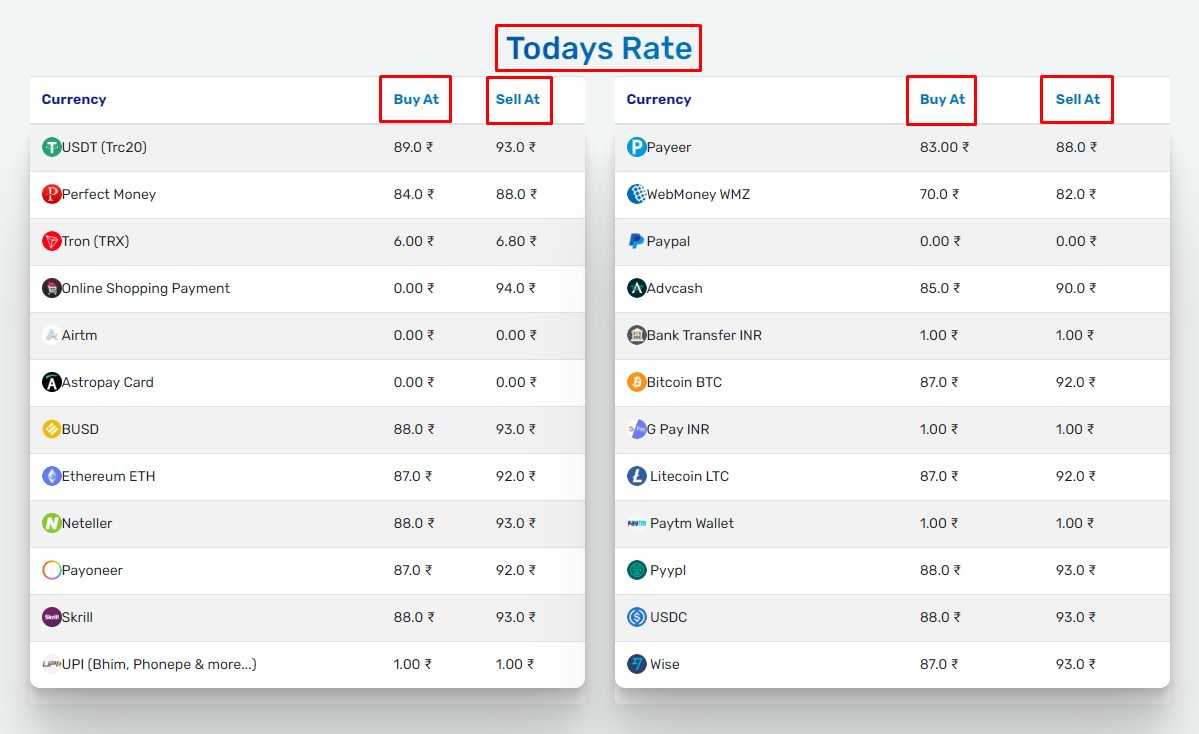Click the purple Skrill logo icon
The height and width of the screenshot is (734, 1199).
click(x=51, y=617)
